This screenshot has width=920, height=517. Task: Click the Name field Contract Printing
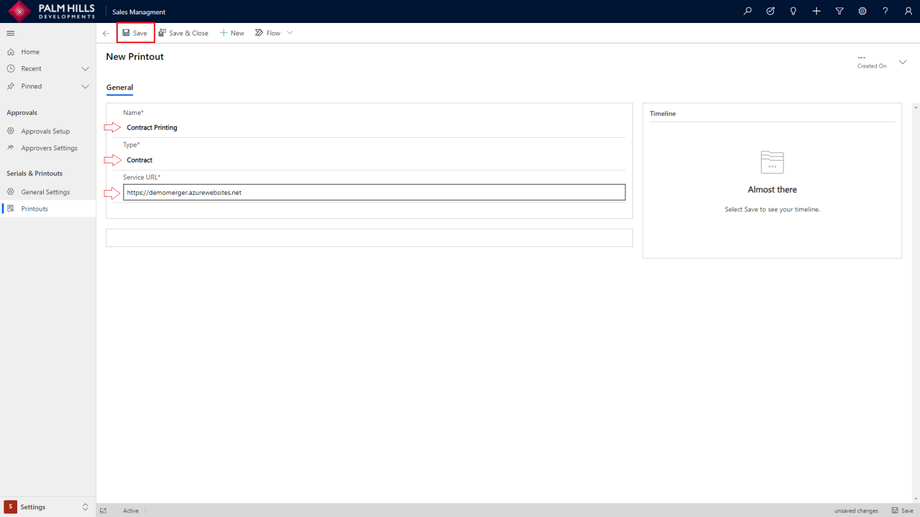374,127
